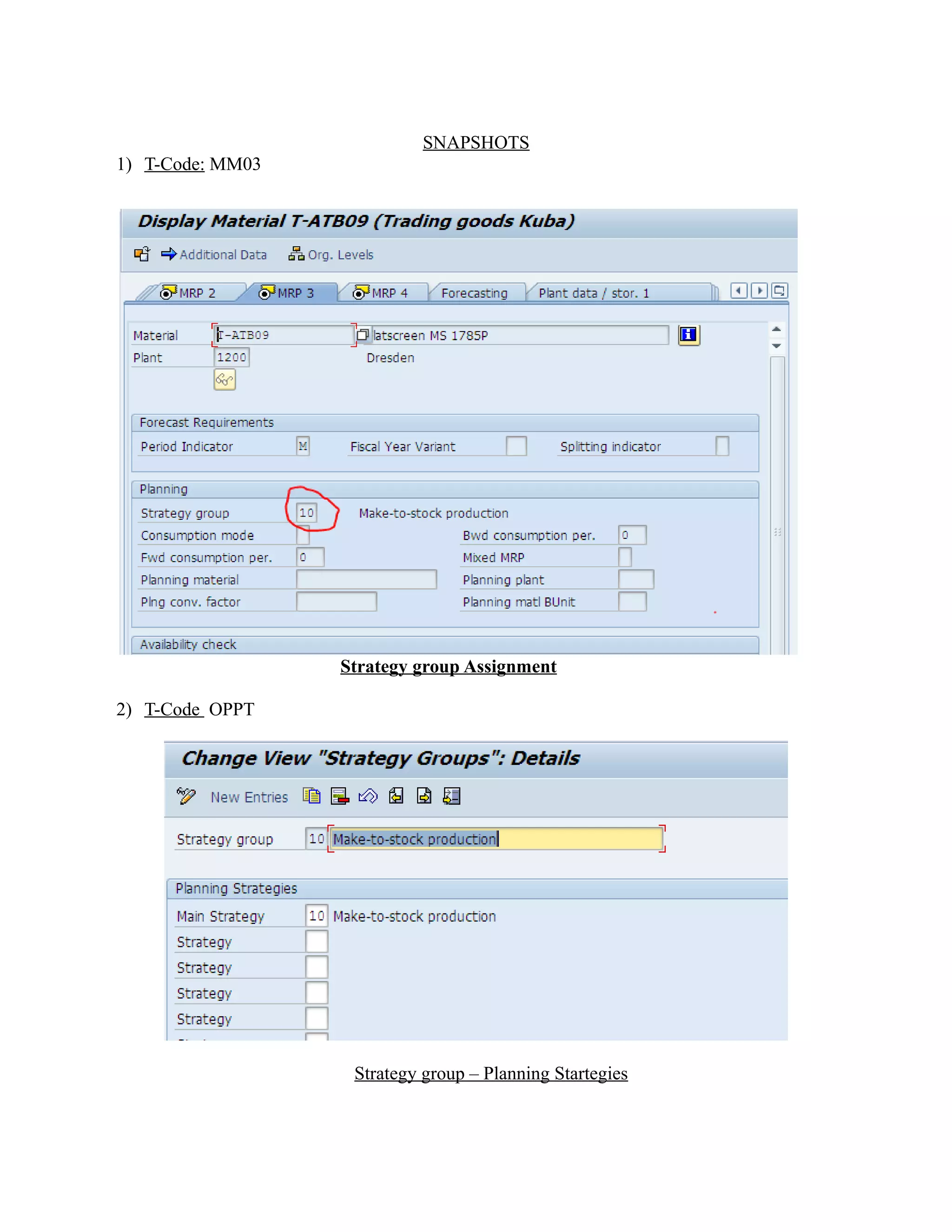The height and width of the screenshot is (1232, 952).
Task: Click the blue material information icon
Action: click(688, 335)
